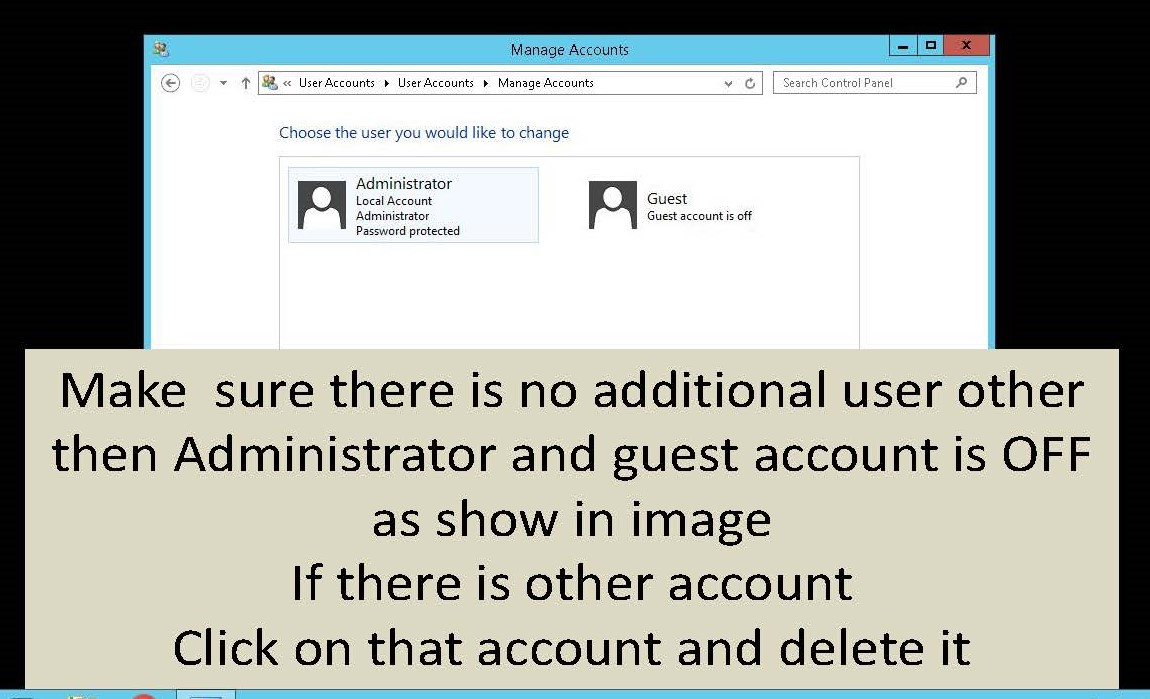Image resolution: width=1150 pixels, height=699 pixels.
Task: Click the Administrator account avatar
Action: tap(322, 205)
